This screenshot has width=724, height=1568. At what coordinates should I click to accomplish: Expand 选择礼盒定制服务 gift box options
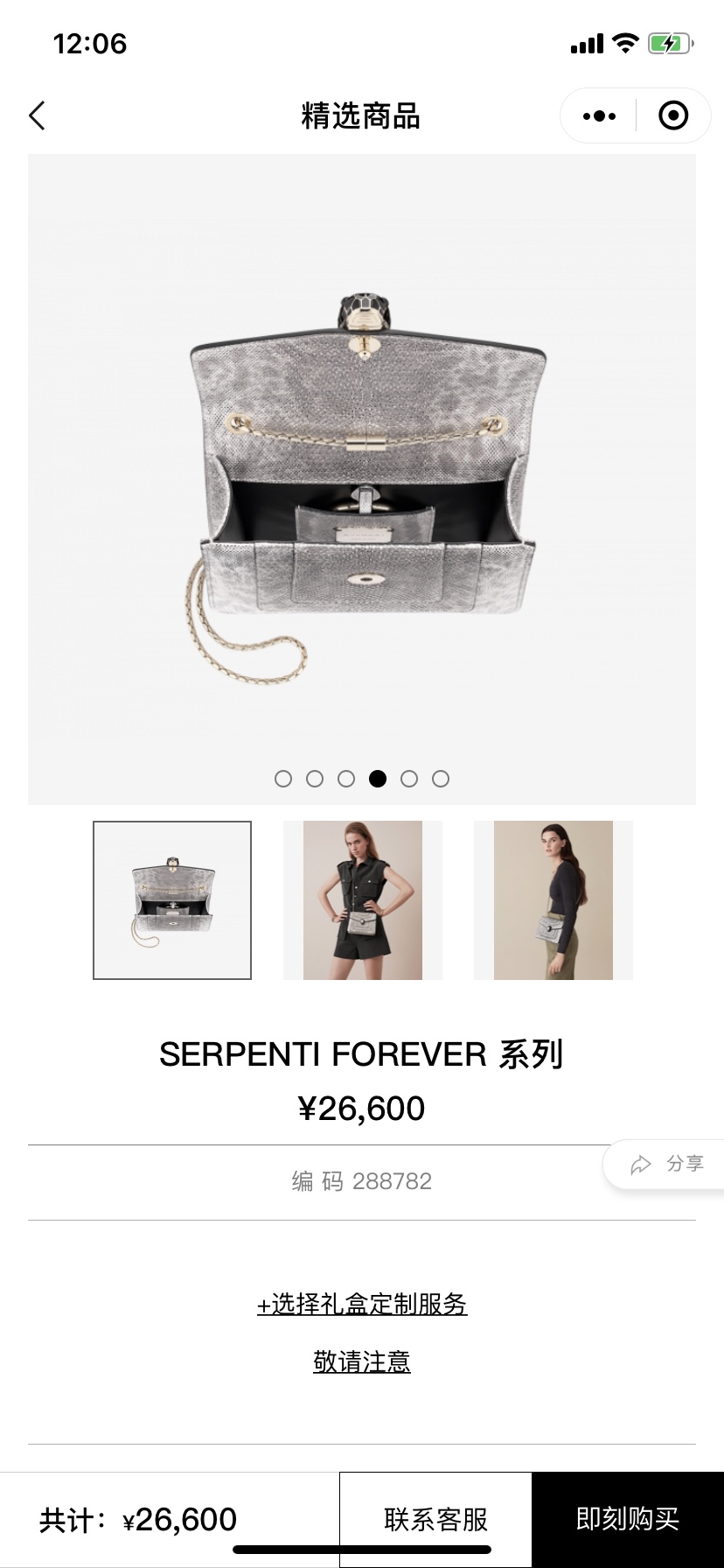coord(362,1305)
